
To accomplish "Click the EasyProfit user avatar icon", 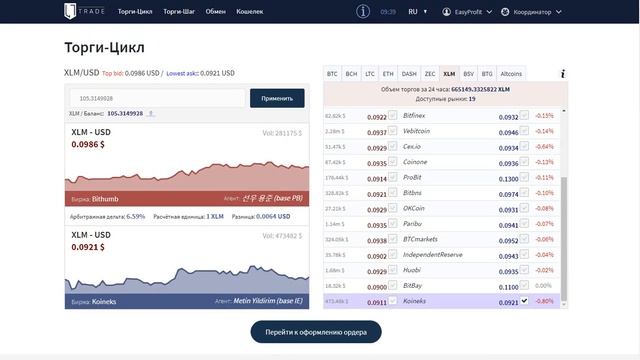I will (447, 12).
